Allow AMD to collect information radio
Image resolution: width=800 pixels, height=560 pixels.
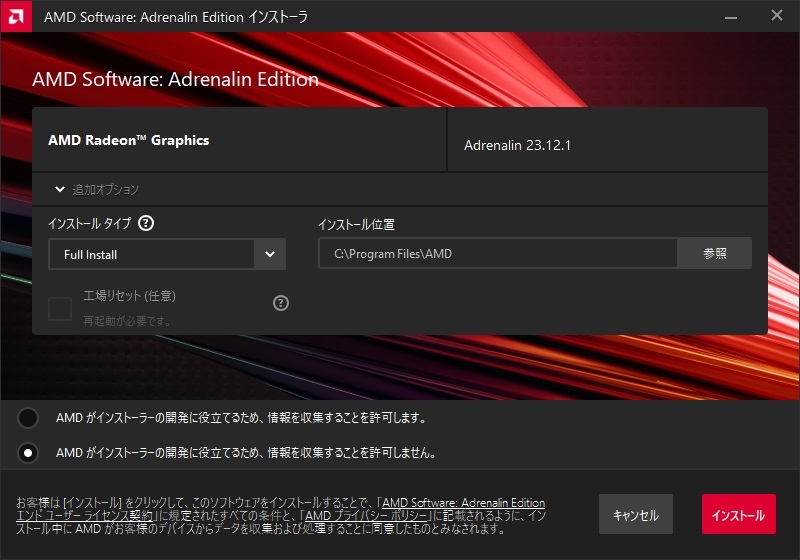pos(28,418)
